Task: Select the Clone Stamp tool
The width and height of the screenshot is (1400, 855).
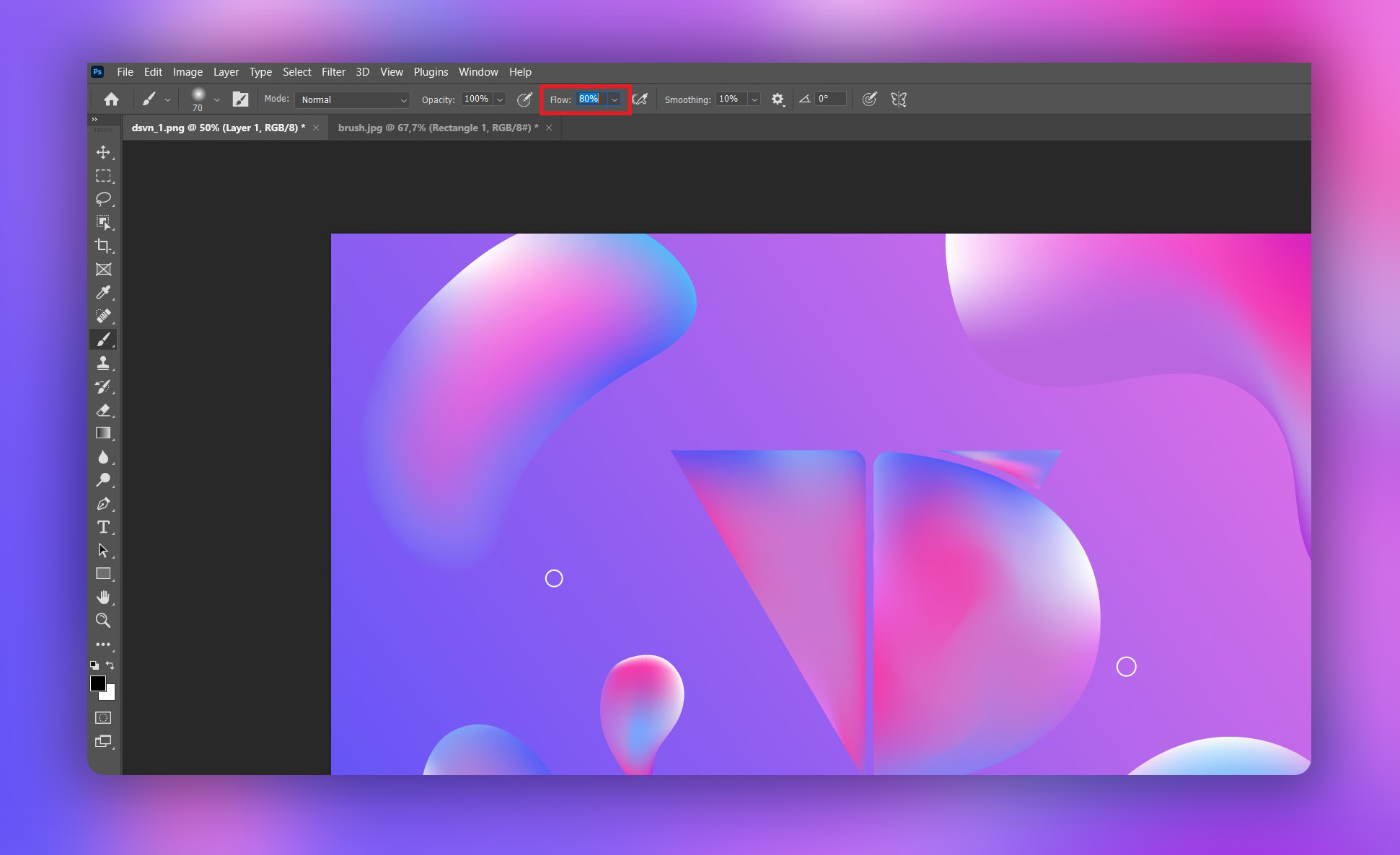Action: (x=103, y=363)
